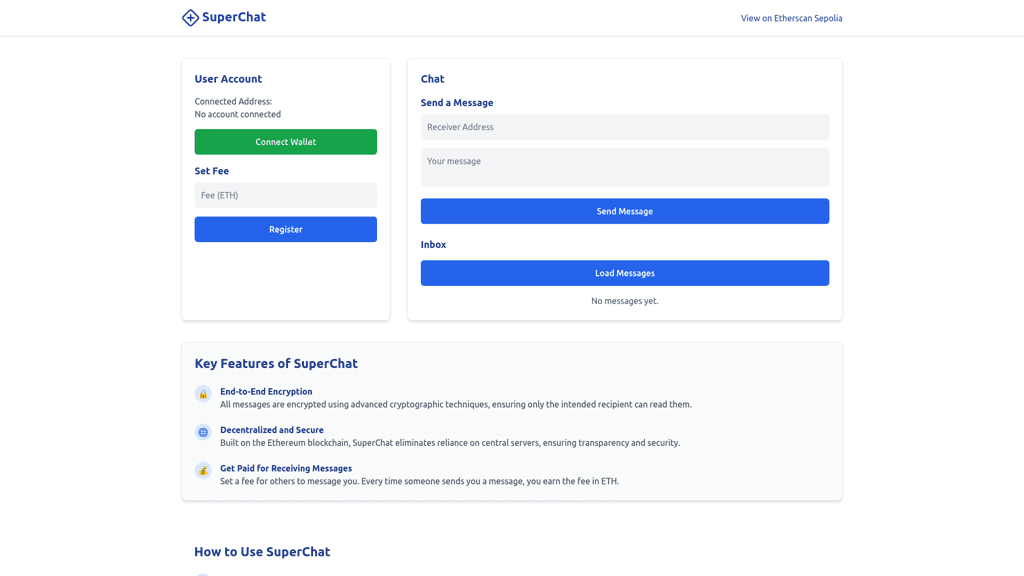This screenshot has height=576, width=1024.
Task: Hit the Load Messages button
Action: click(x=624, y=273)
